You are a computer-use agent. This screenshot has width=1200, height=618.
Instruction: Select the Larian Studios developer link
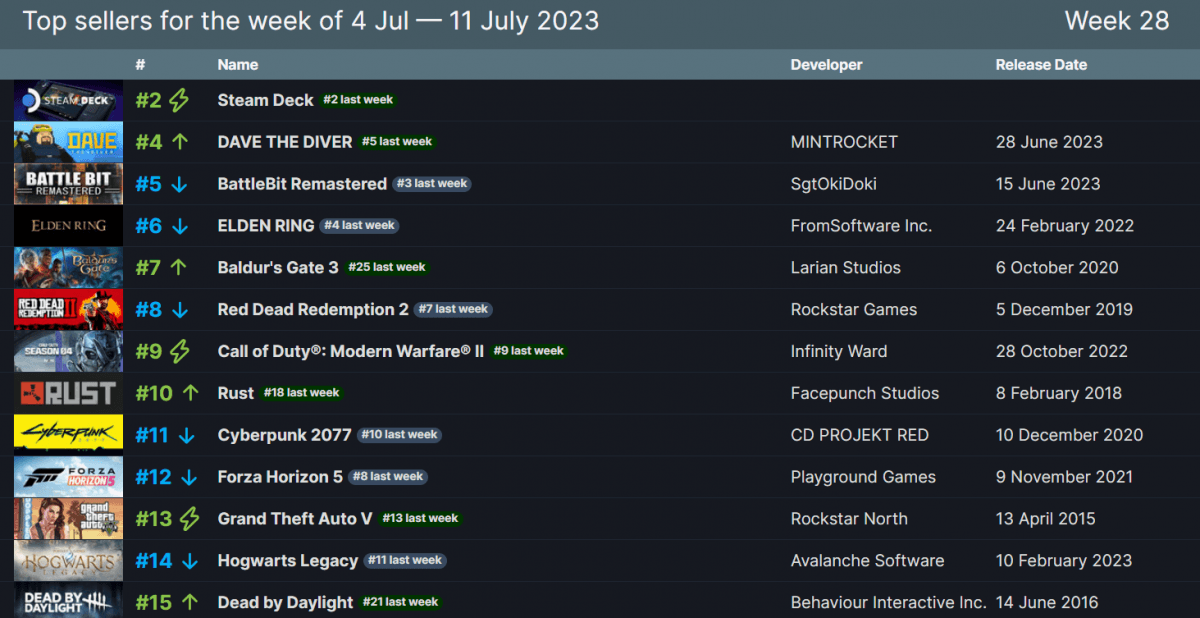pos(845,268)
